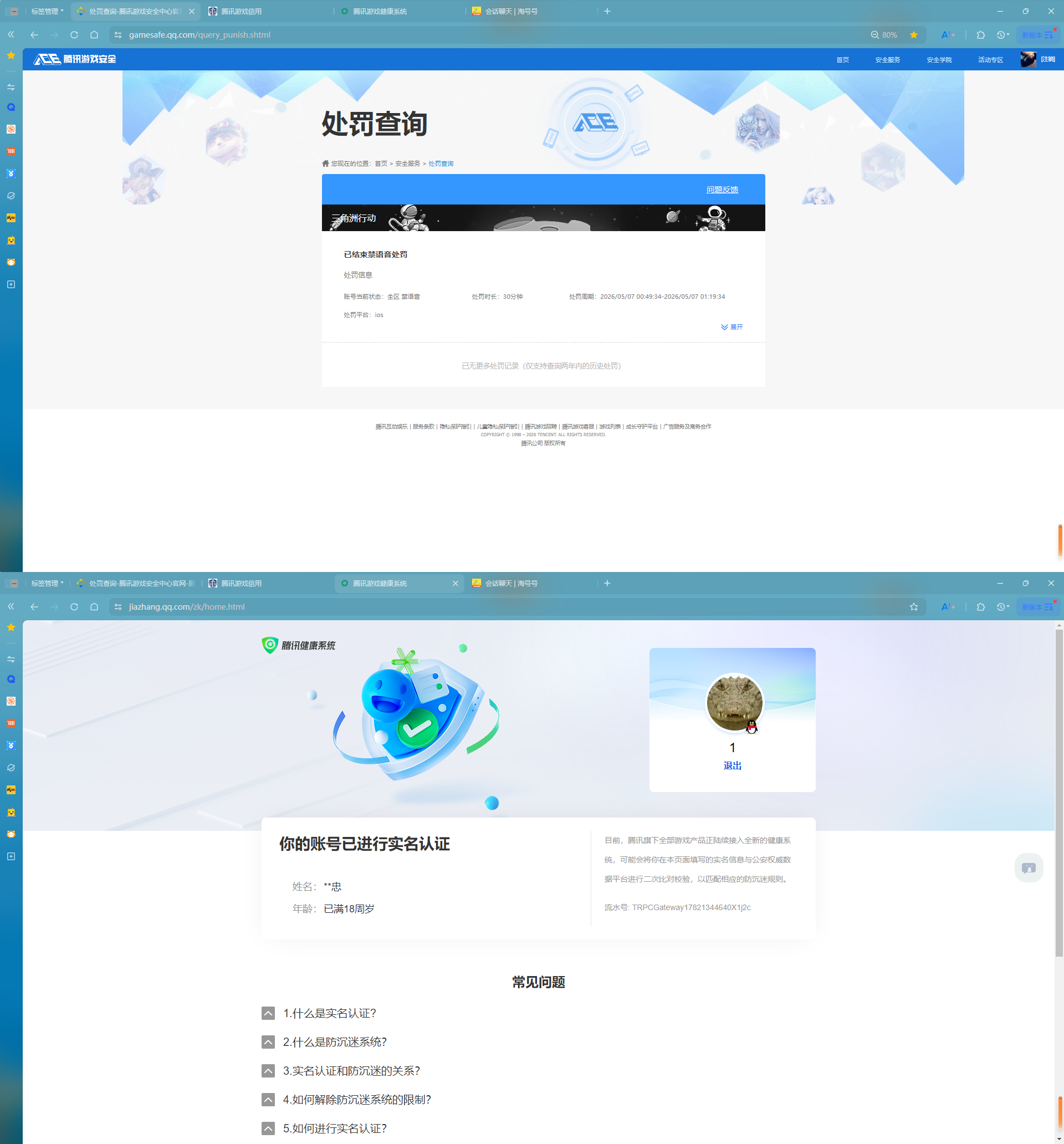Switch to the 腾讯游戏信用 tab in the top window
Viewport: 1064px width, 1144px height.
(x=268, y=11)
